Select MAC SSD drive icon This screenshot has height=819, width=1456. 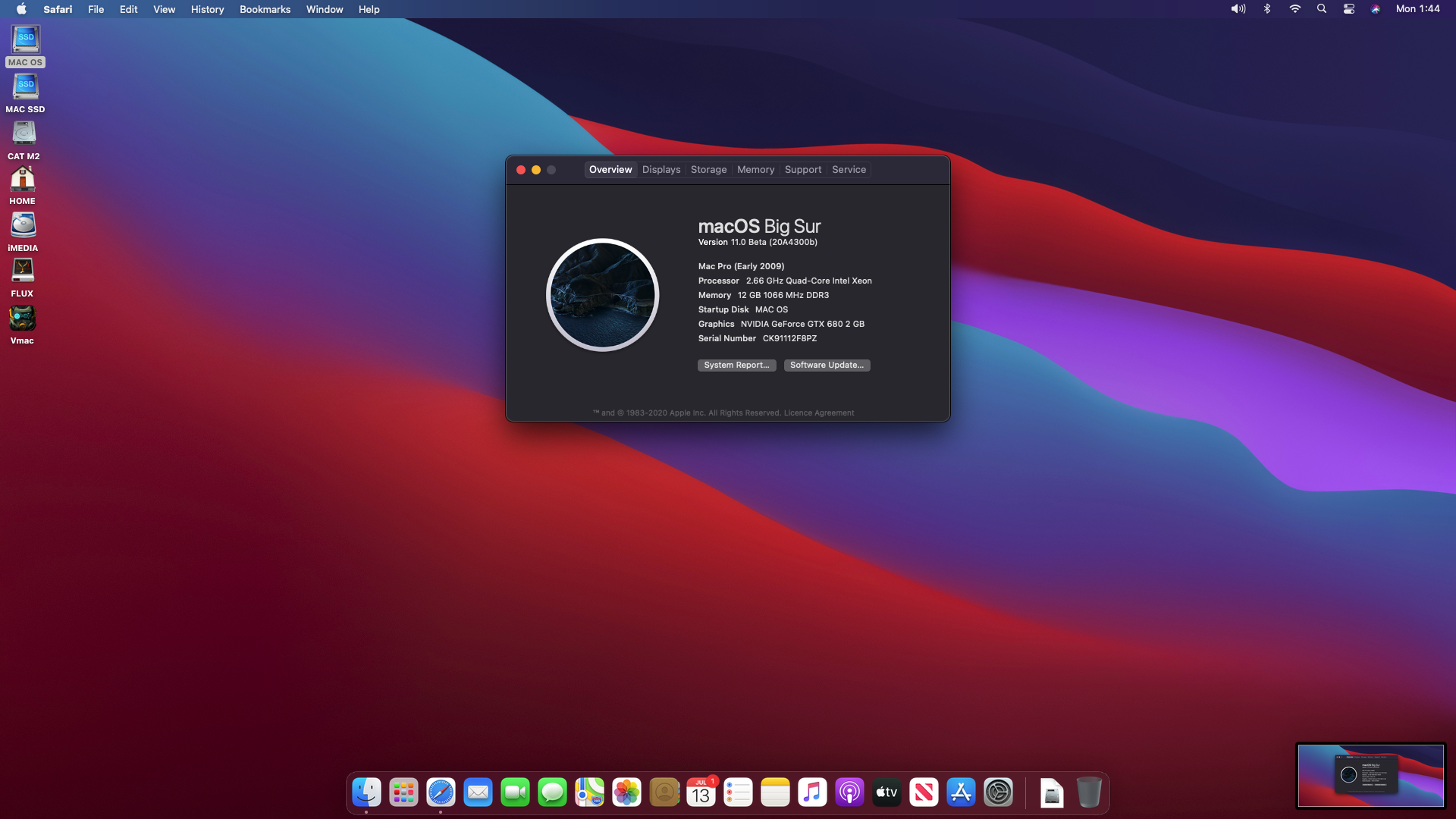click(x=25, y=93)
